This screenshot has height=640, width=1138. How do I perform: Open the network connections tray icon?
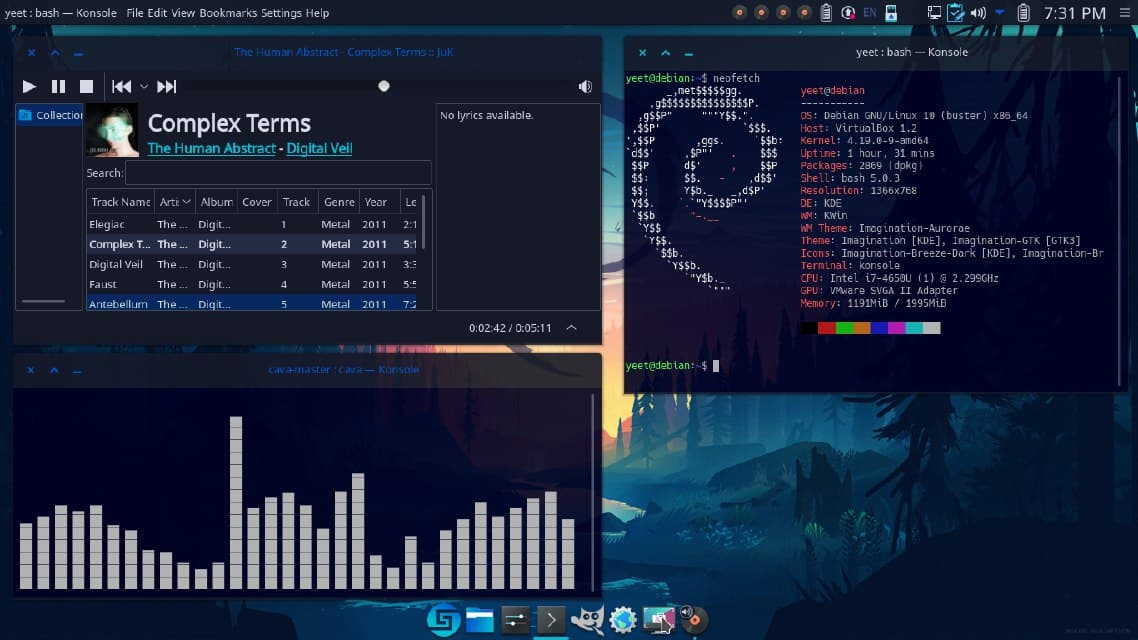point(934,13)
